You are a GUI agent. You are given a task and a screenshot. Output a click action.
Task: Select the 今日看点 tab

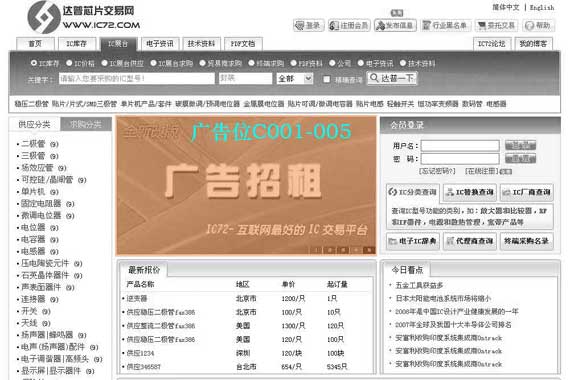click(407, 270)
